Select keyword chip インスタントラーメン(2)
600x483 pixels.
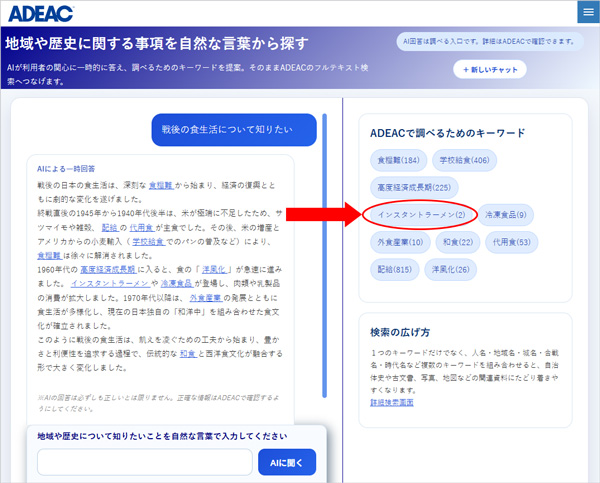421,215
